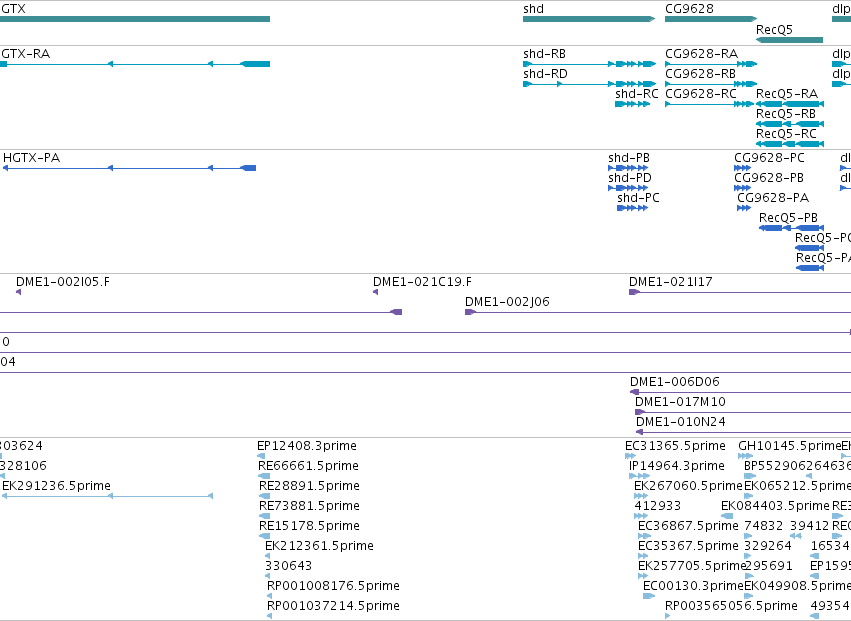
Task: Click the 412933 EST label
Action: 657,506
